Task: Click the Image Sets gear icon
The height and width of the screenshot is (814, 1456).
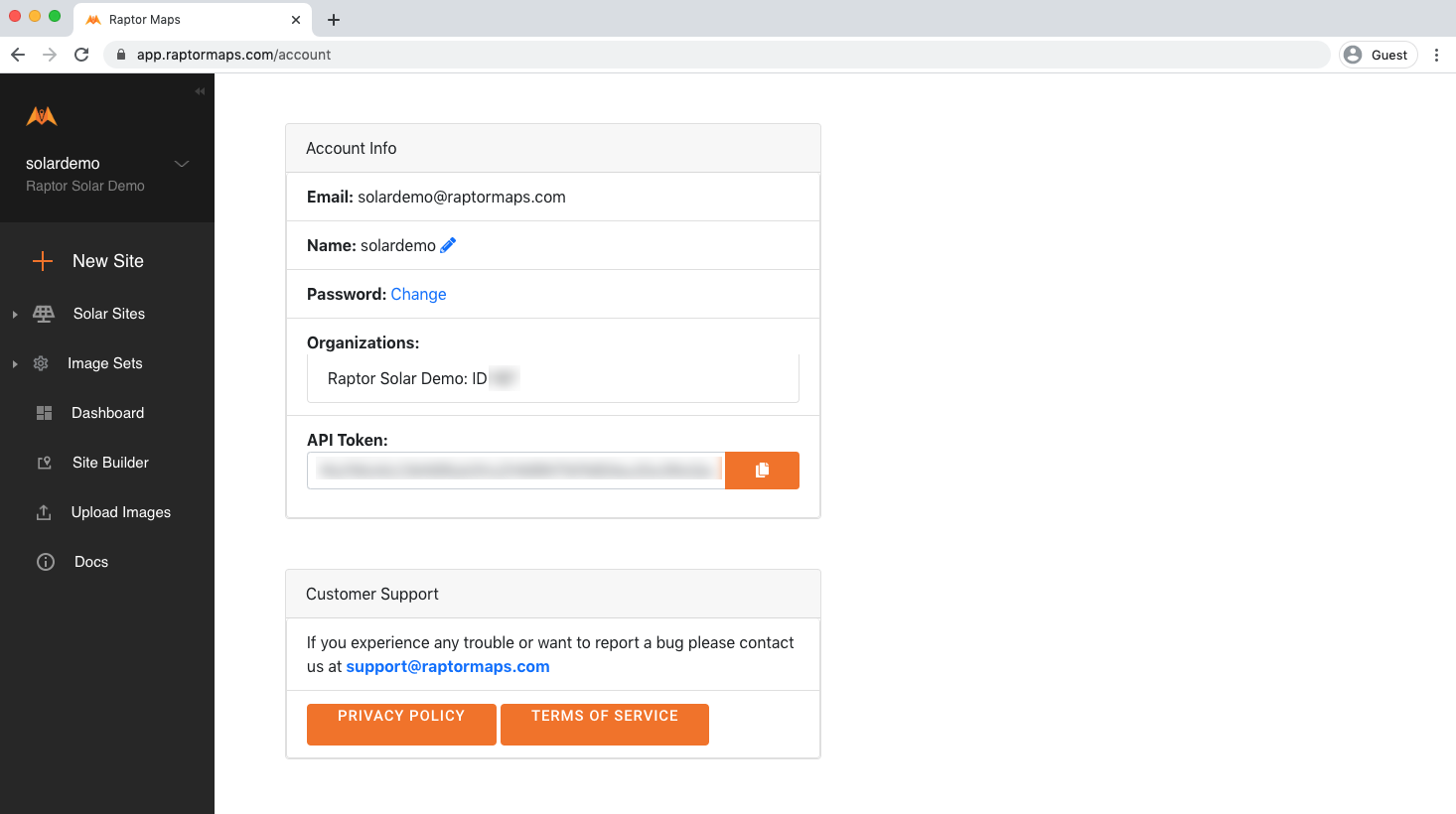Action: coord(41,363)
